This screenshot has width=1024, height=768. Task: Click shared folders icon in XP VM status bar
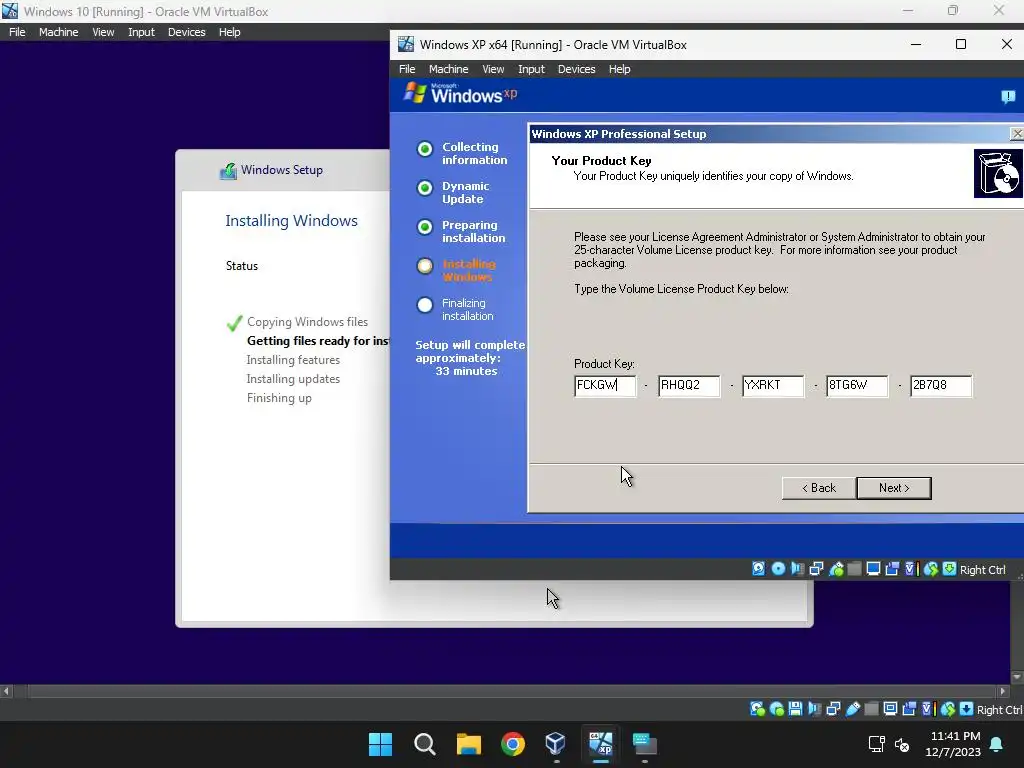pyautogui.click(x=854, y=569)
